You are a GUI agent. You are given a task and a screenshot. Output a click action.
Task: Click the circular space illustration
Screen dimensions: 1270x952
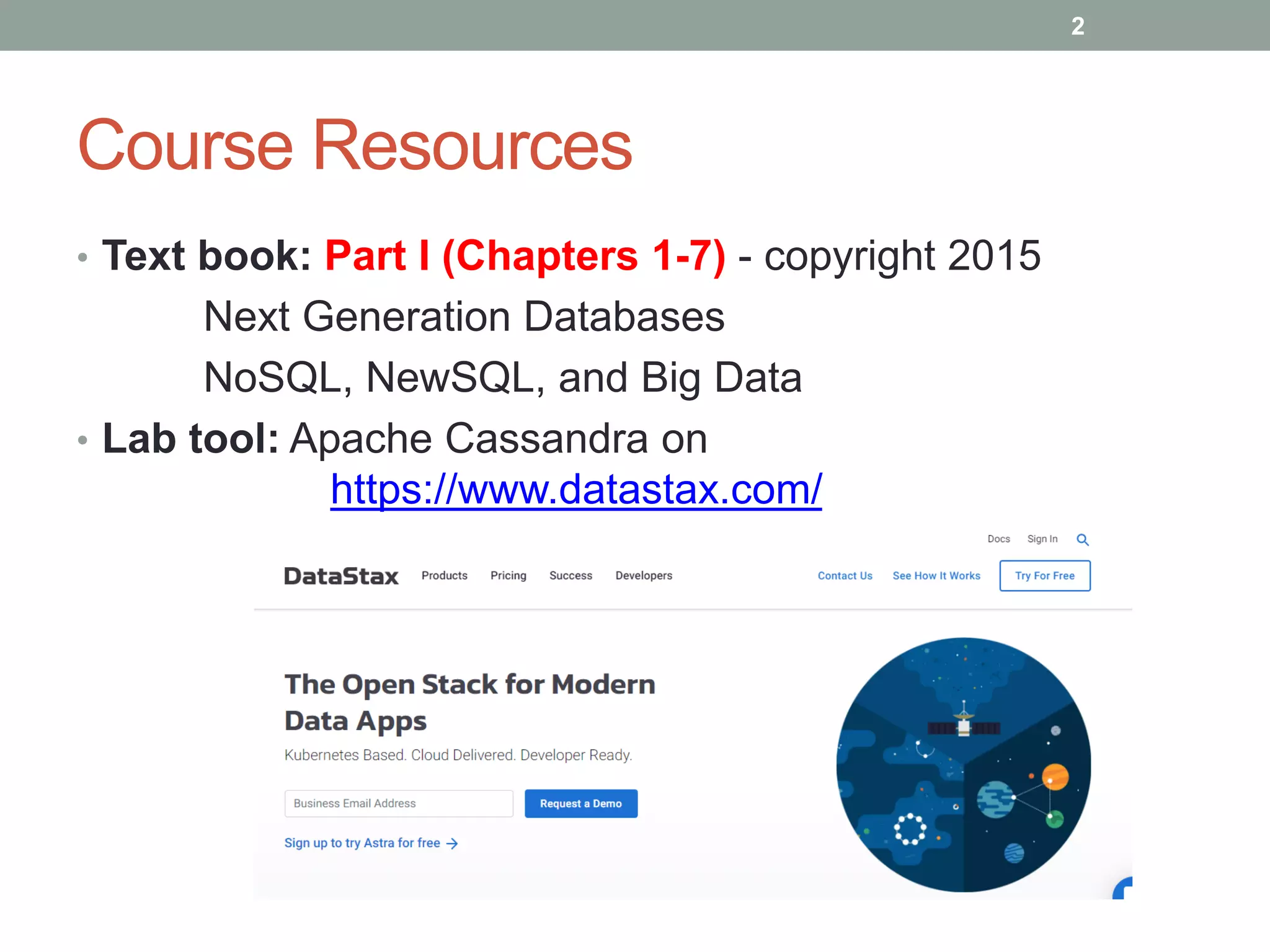[963, 765]
